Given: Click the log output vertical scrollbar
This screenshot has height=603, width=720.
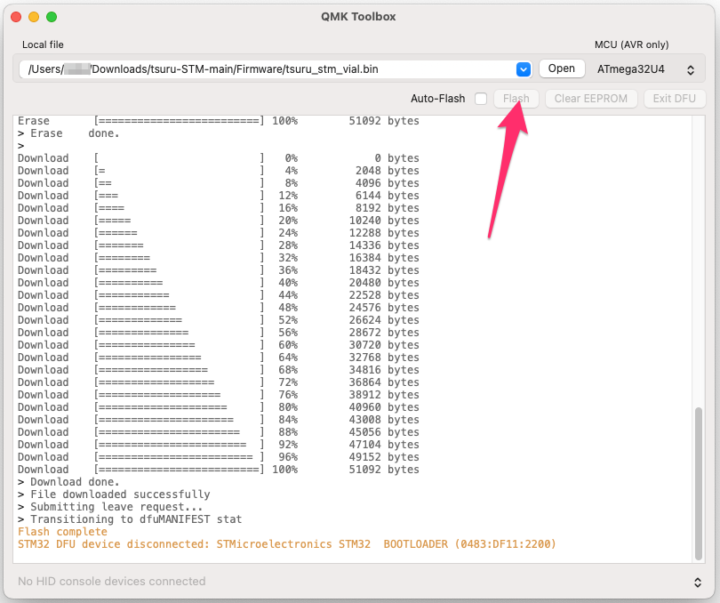Looking at the screenshot, I should tap(699, 480).
